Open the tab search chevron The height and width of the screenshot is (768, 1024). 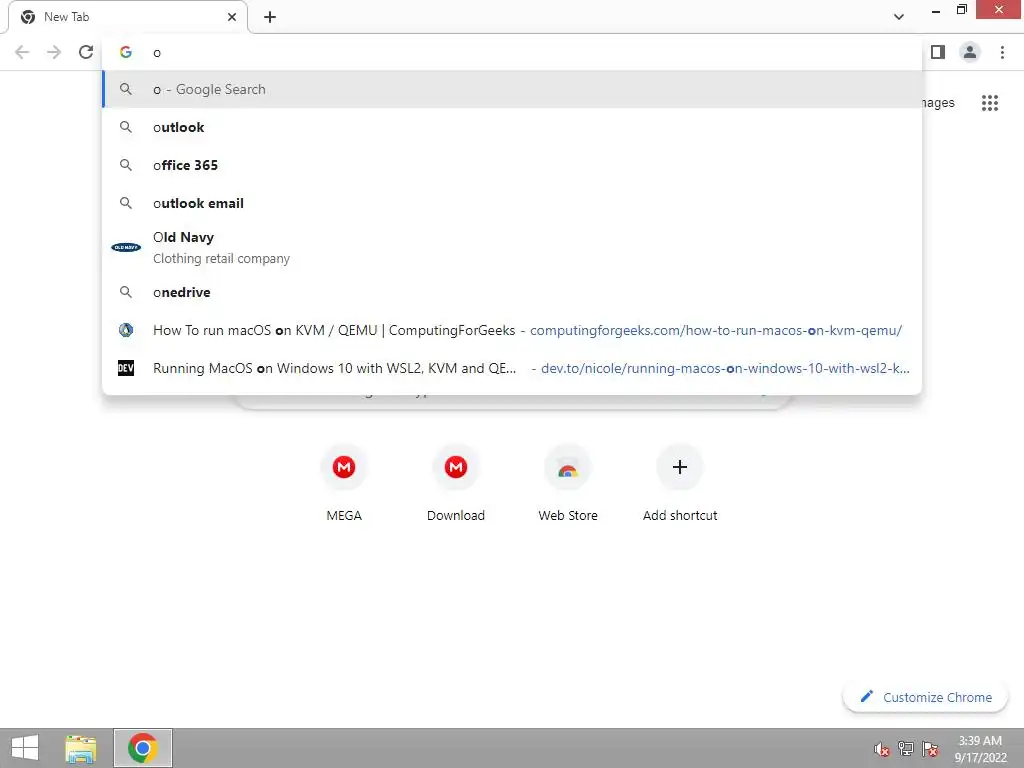coord(899,17)
